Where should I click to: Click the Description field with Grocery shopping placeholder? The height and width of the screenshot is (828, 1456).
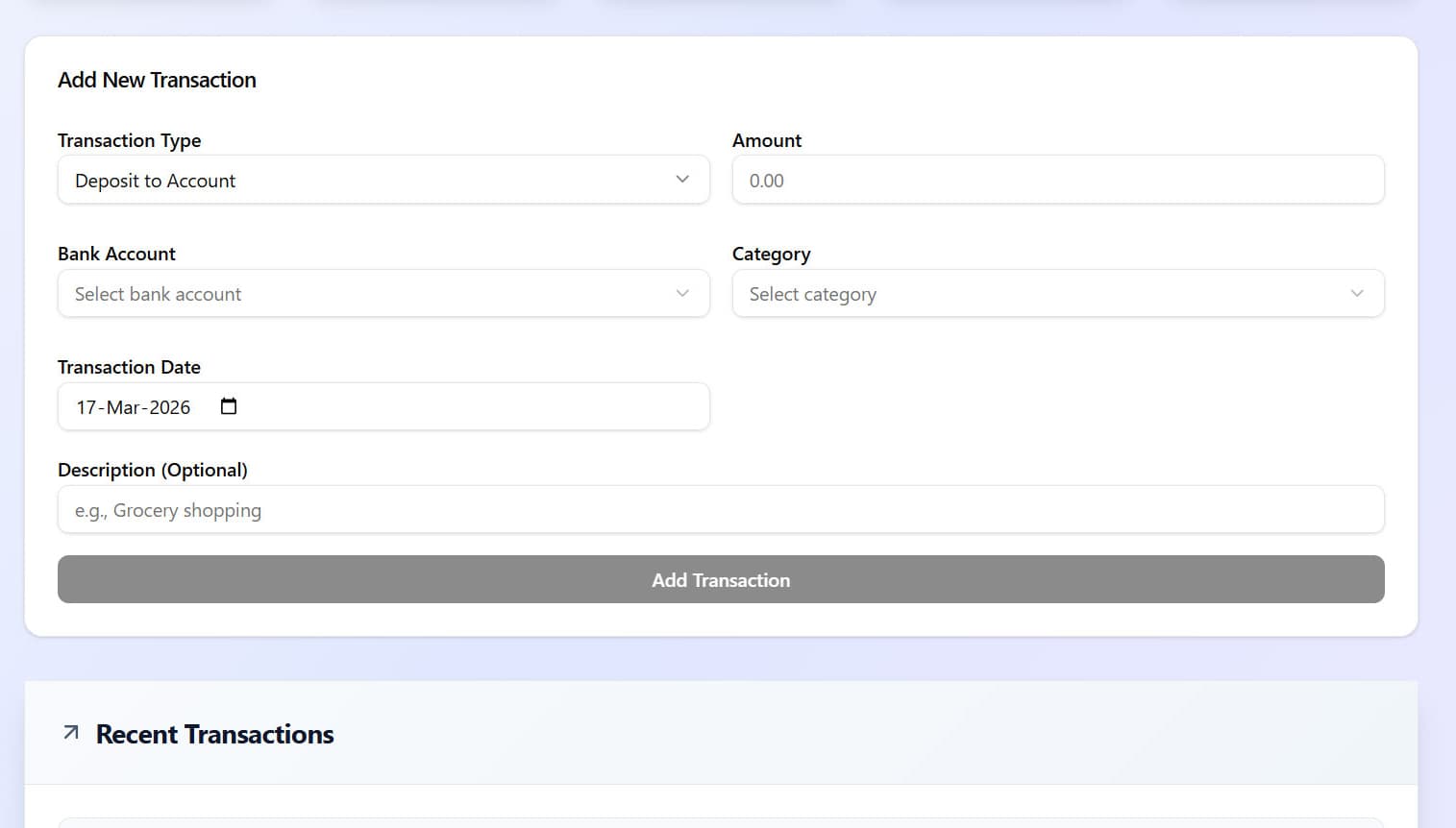pyautogui.click(x=721, y=510)
